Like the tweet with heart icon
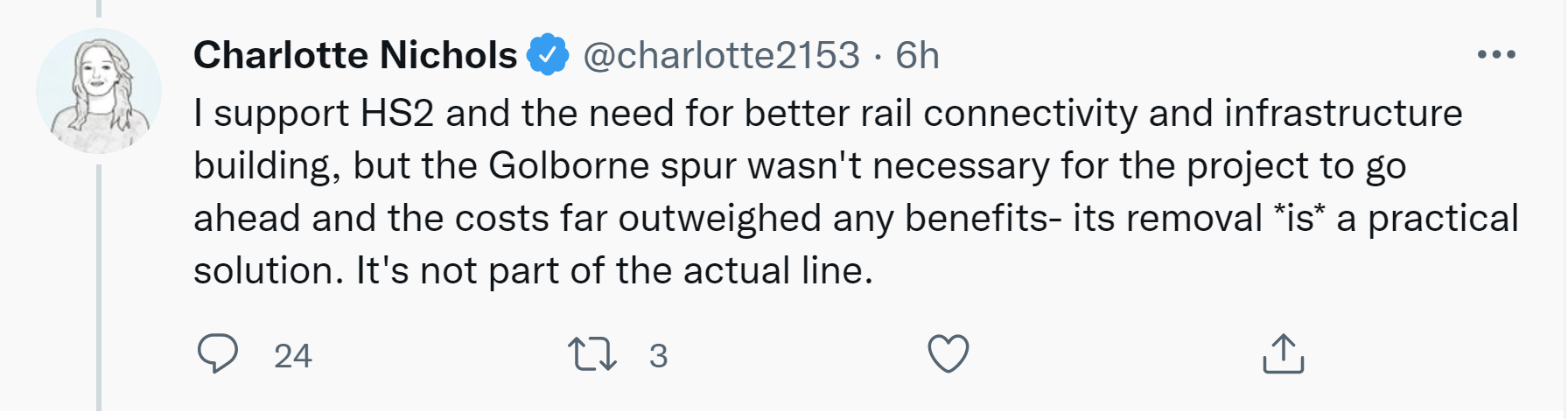Screen dimensions: 1568x419 [x=948, y=354]
